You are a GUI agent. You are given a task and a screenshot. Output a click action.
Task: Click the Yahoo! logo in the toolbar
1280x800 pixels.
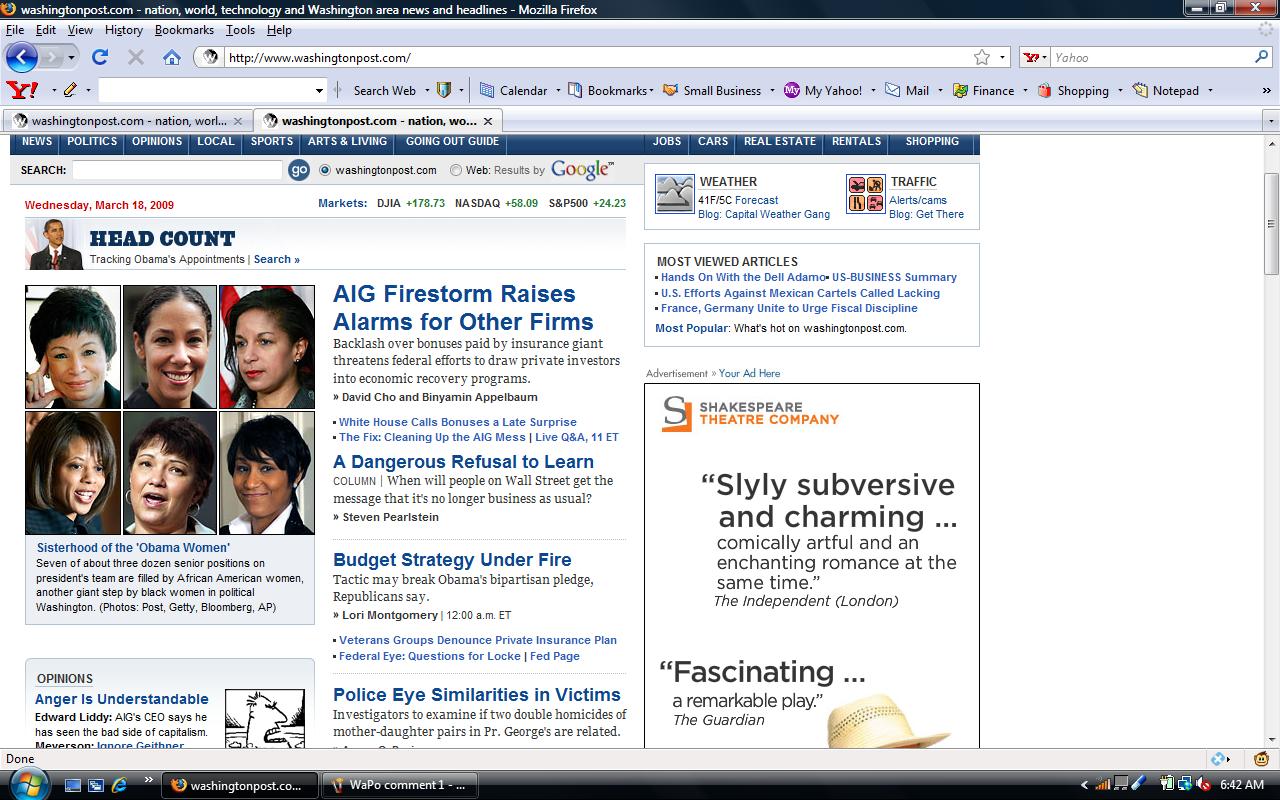[22, 90]
